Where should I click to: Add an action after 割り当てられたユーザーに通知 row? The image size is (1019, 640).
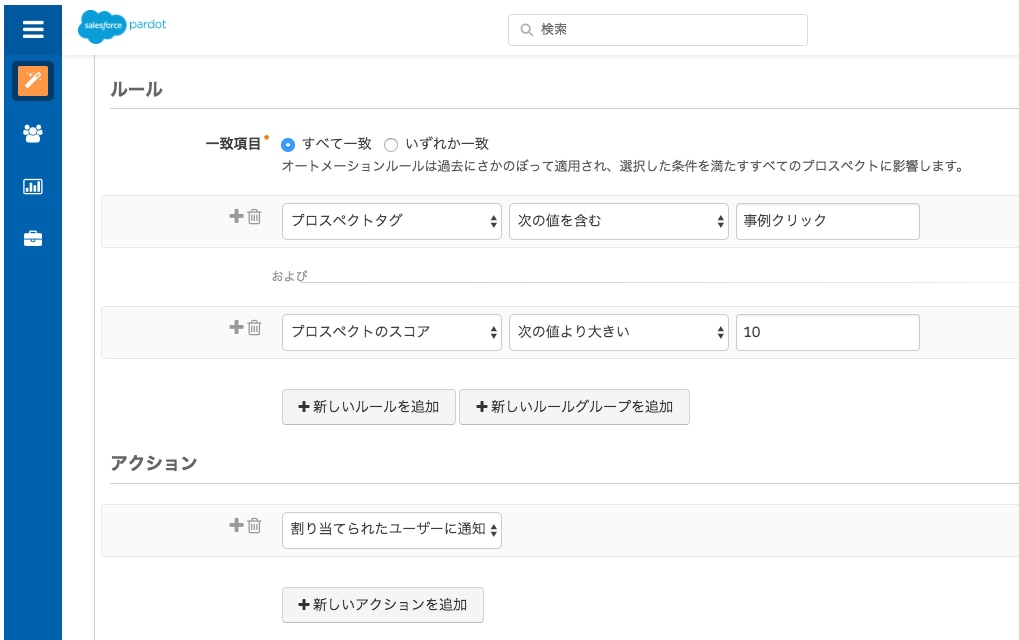coord(237,524)
